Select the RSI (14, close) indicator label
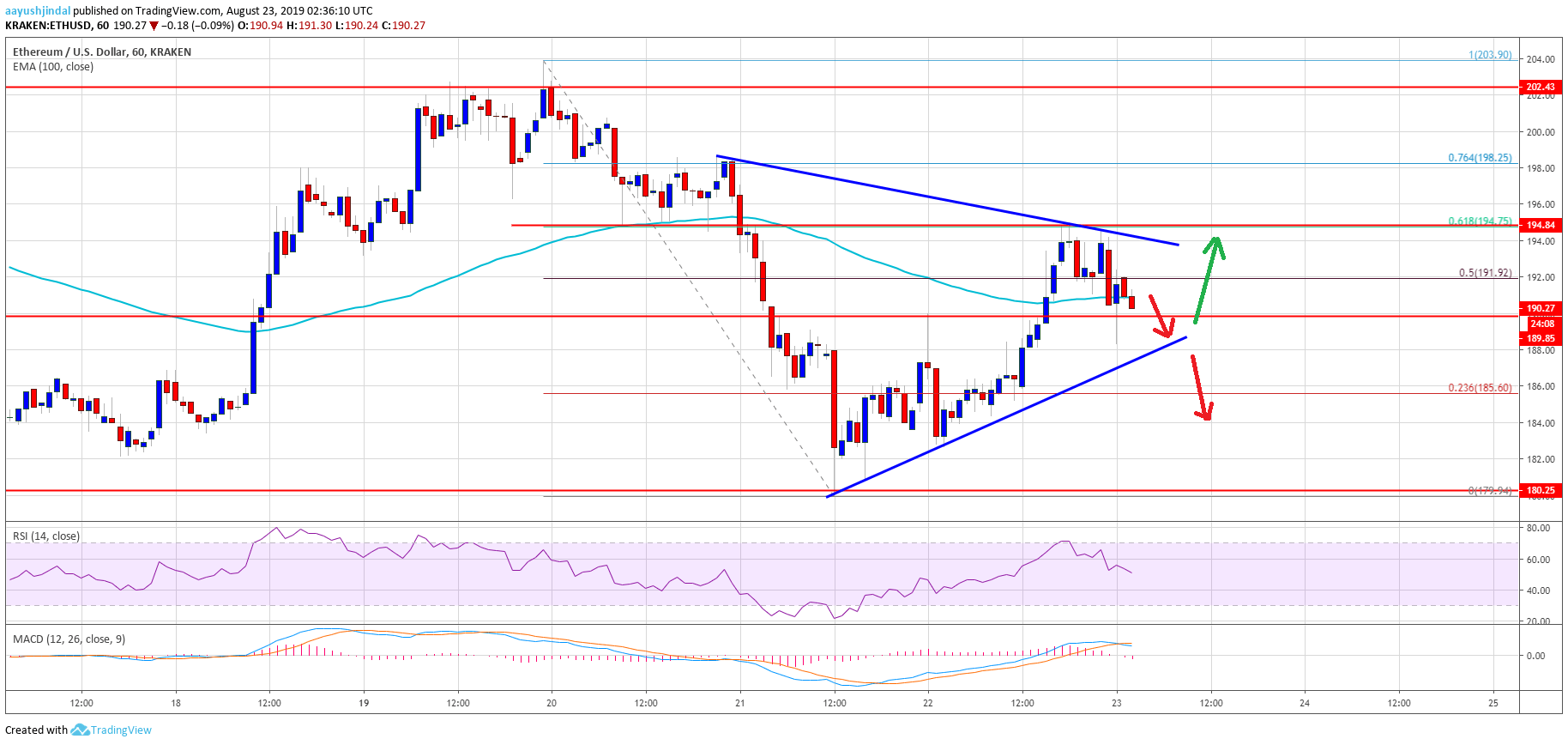Screen dimensions: 1568x745 [x=46, y=536]
